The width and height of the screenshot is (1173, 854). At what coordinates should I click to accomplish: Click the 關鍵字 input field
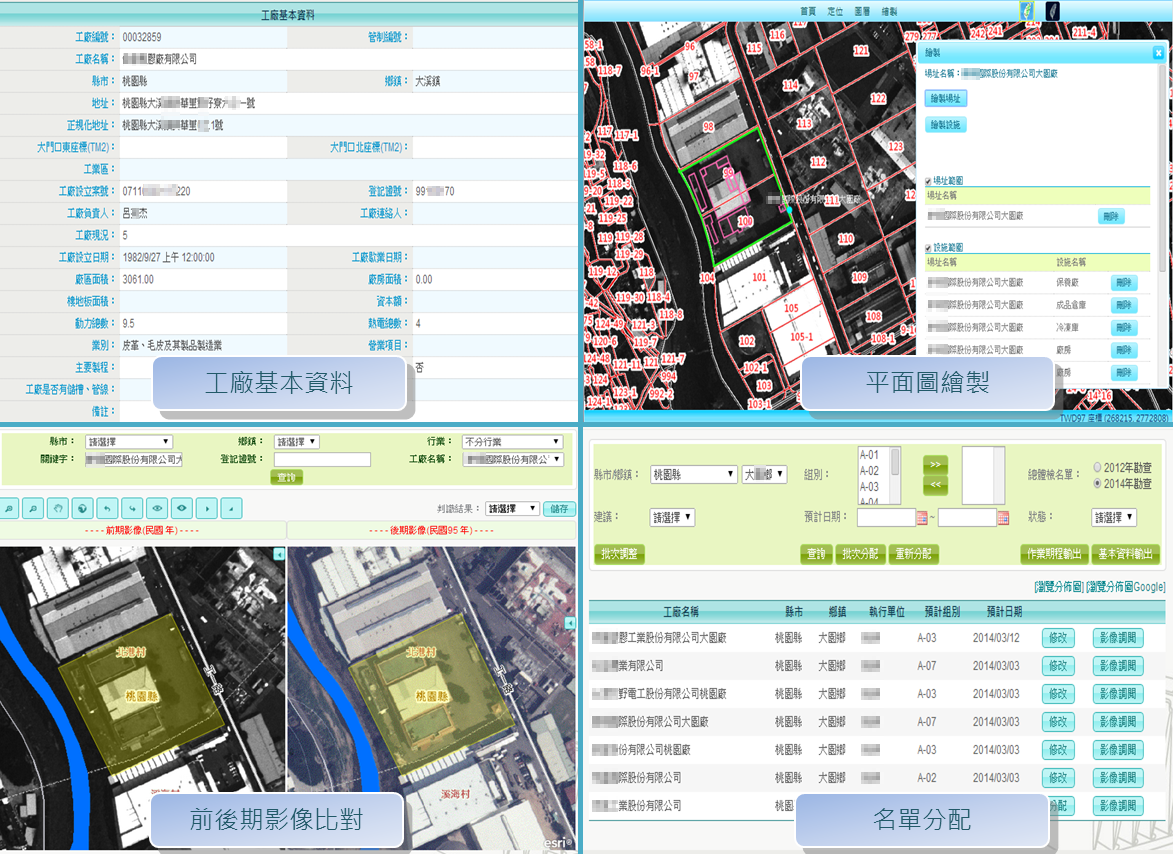(x=134, y=459)
